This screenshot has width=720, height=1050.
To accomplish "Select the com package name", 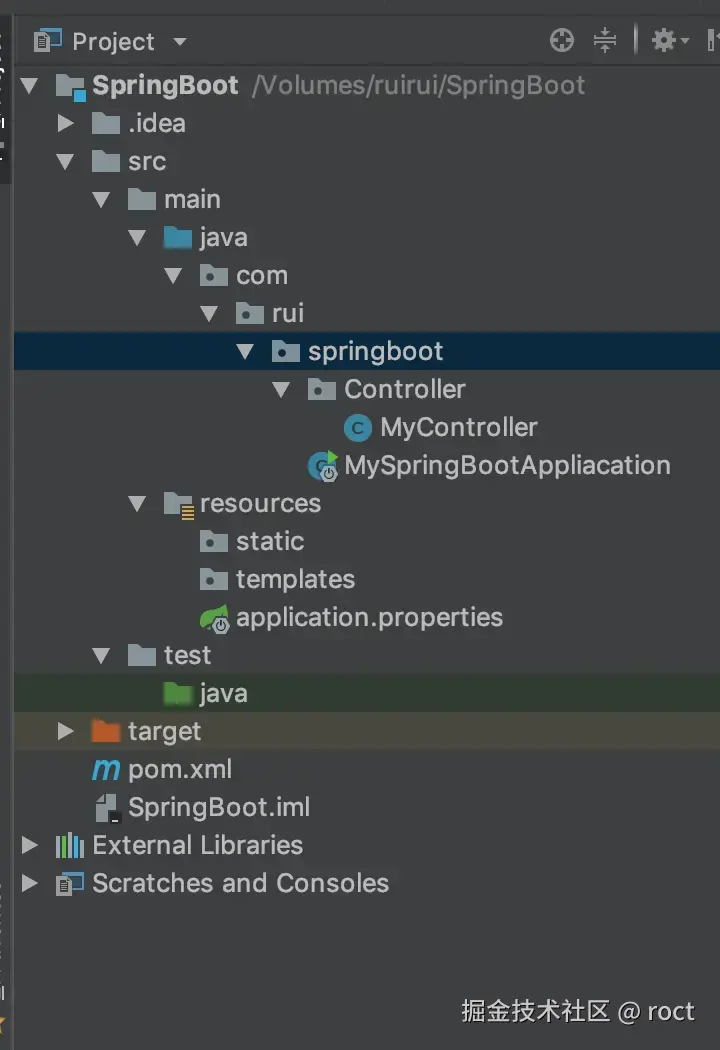I will (x=262, y=276).
